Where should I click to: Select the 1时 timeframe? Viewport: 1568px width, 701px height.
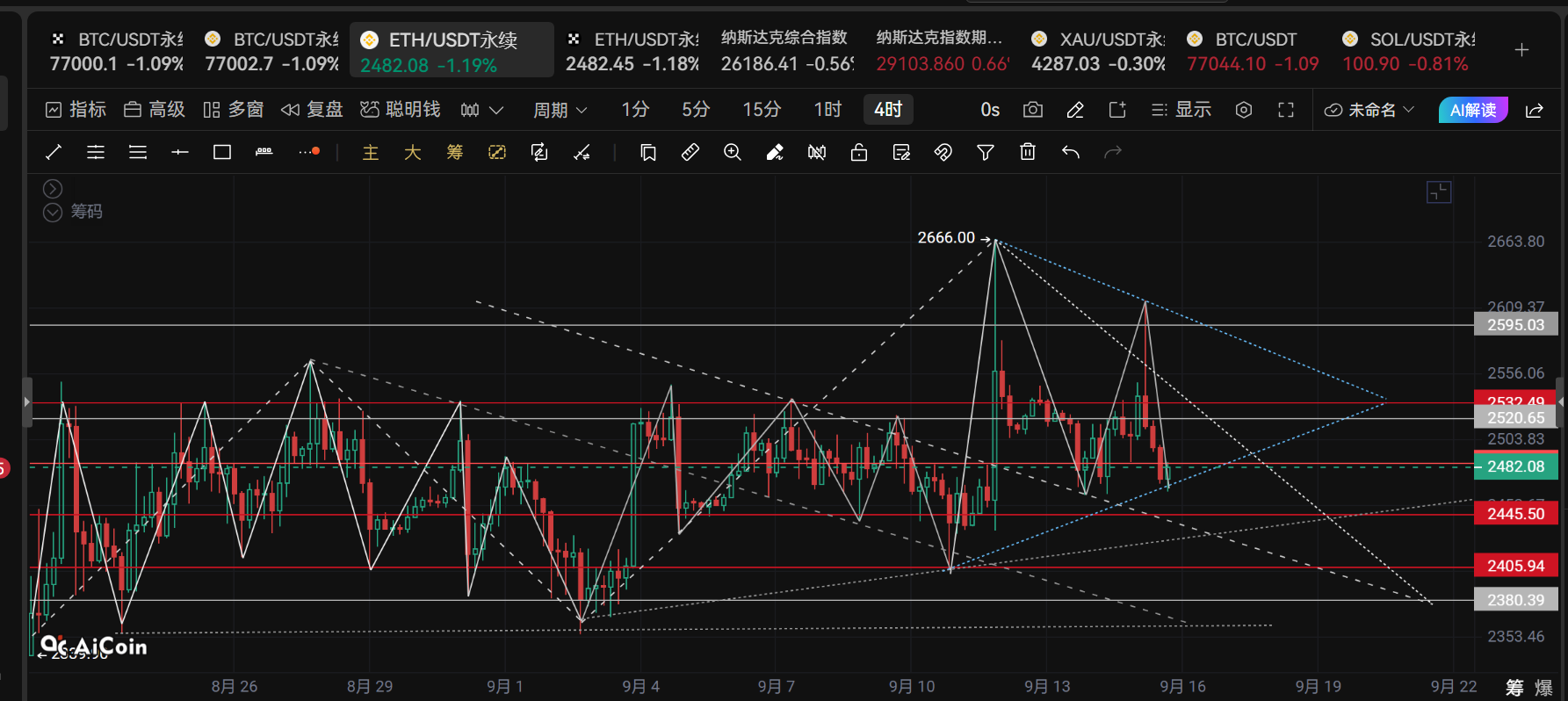click(827, 110)
